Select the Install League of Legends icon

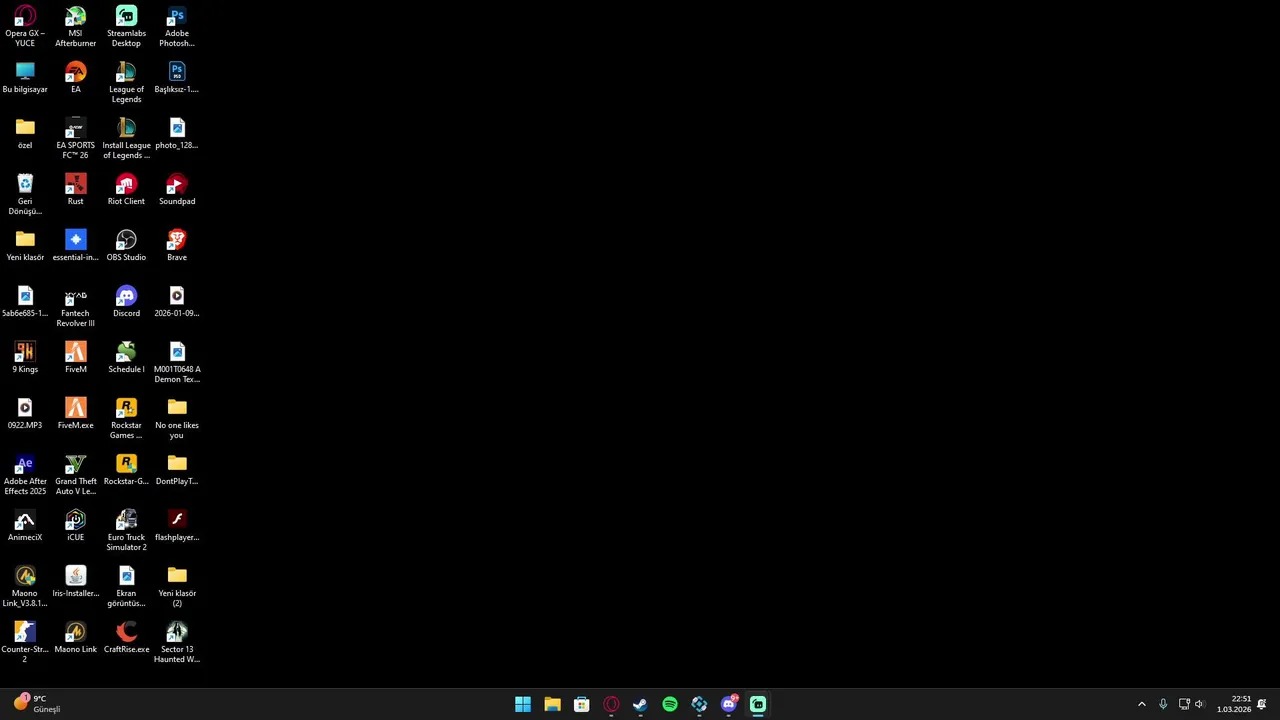pyautogui.click(x=126, y=139)
